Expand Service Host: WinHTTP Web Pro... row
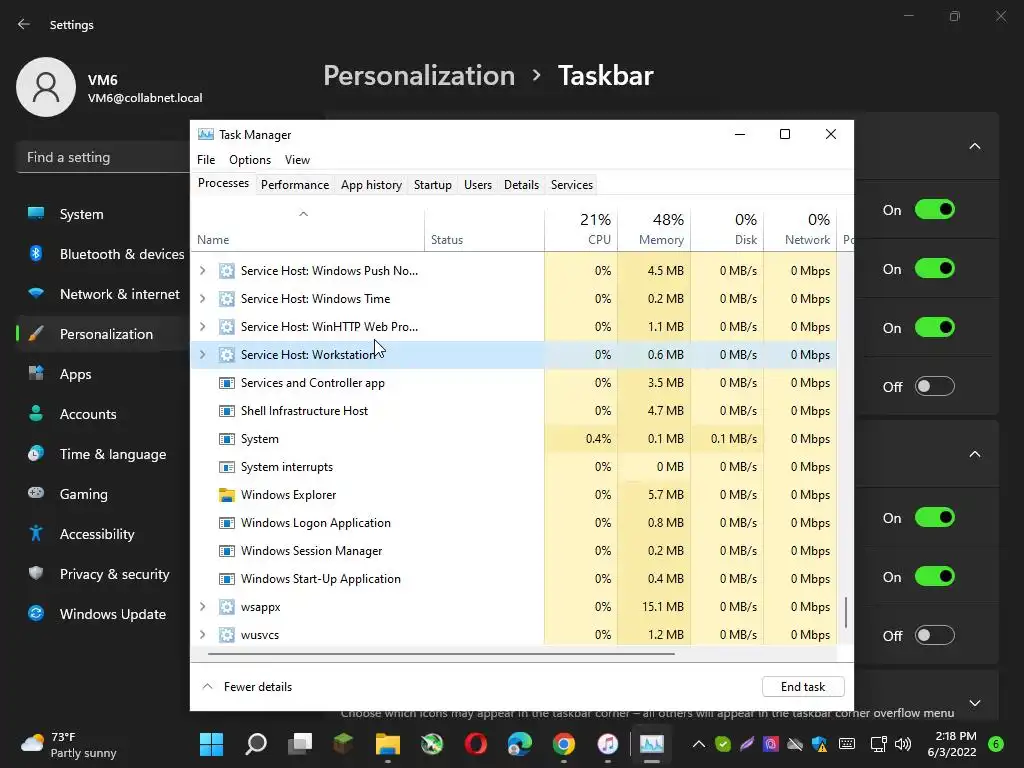The image size is (1024, 768). 202,327
